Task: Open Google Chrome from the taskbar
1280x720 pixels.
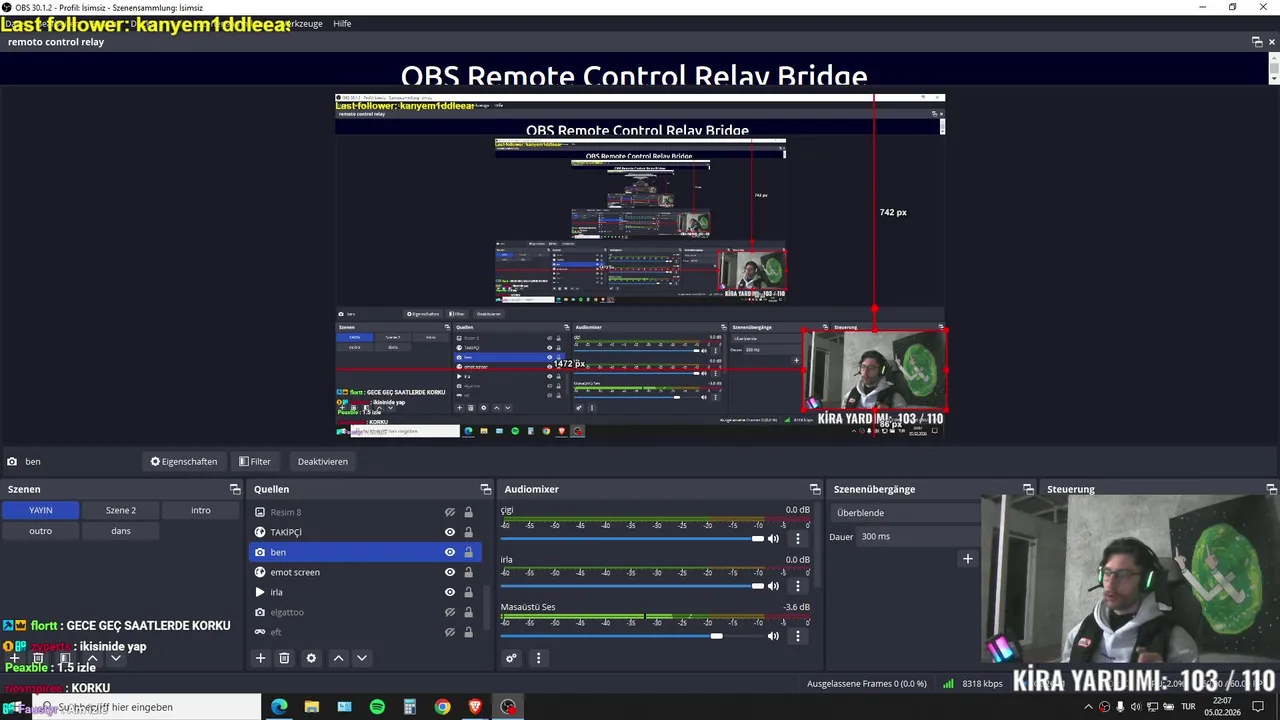Action: click(x=442, y=707)
